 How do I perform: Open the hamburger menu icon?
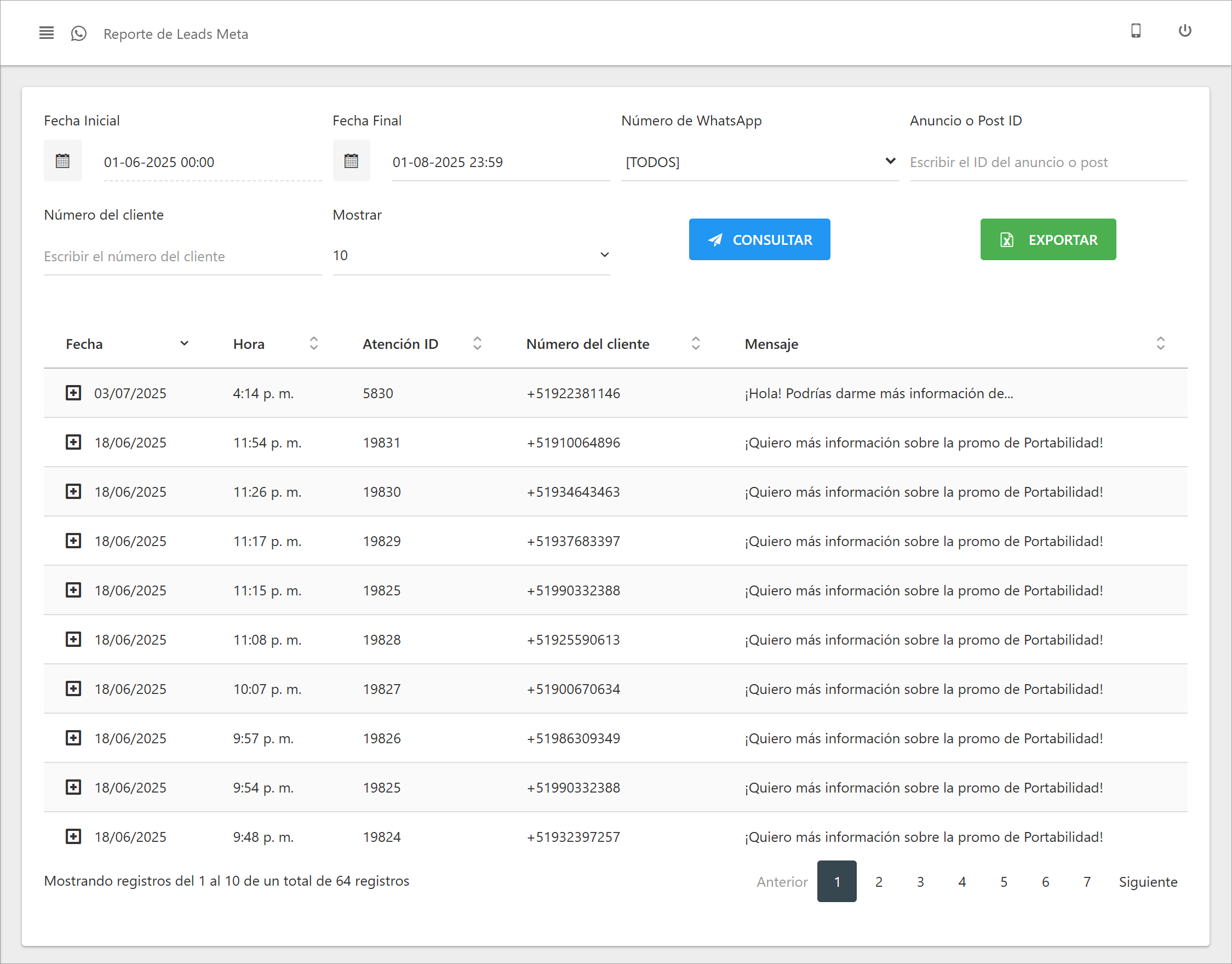coord(46,33)
